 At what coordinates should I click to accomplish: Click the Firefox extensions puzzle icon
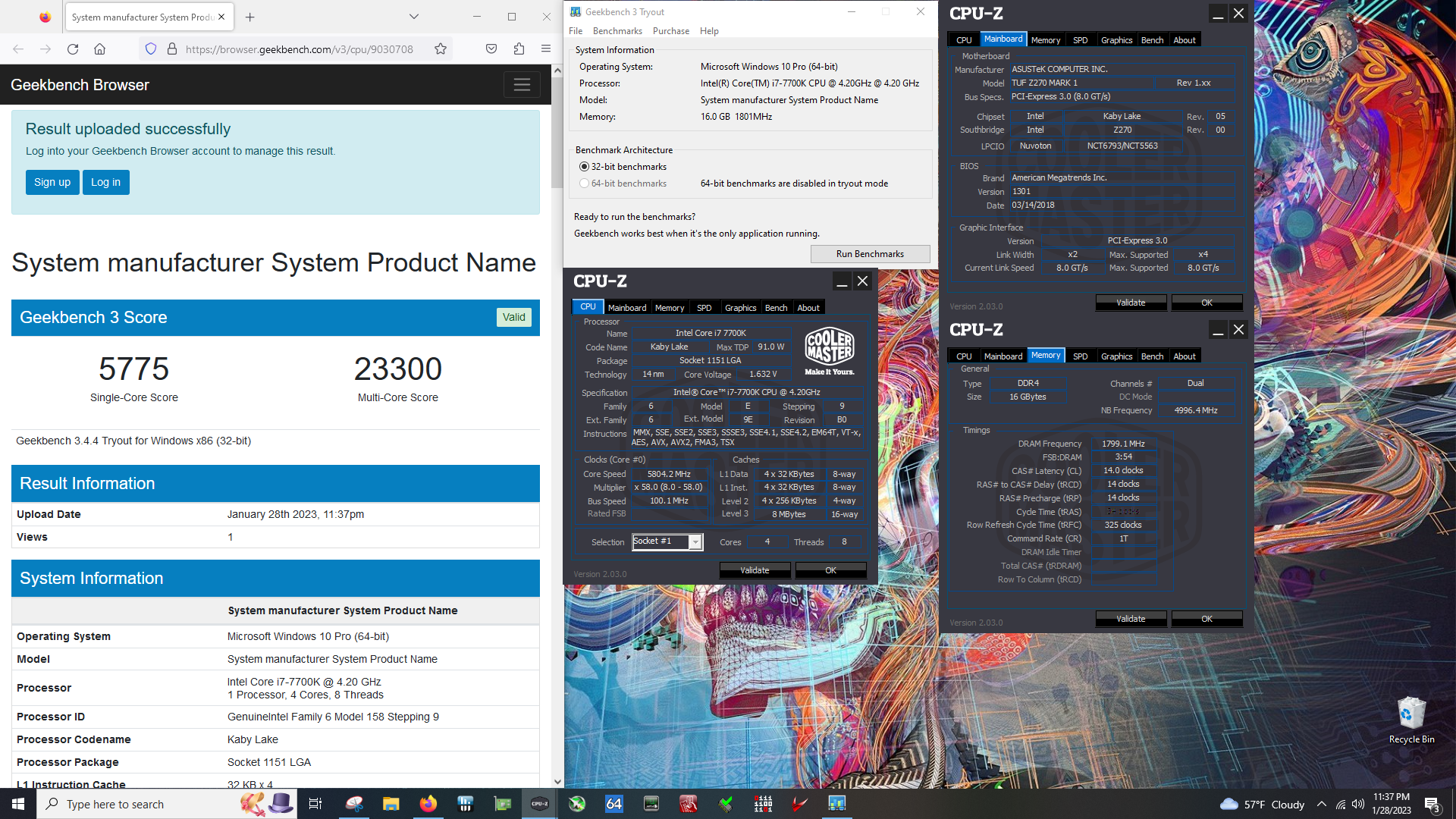click(519, 49)
